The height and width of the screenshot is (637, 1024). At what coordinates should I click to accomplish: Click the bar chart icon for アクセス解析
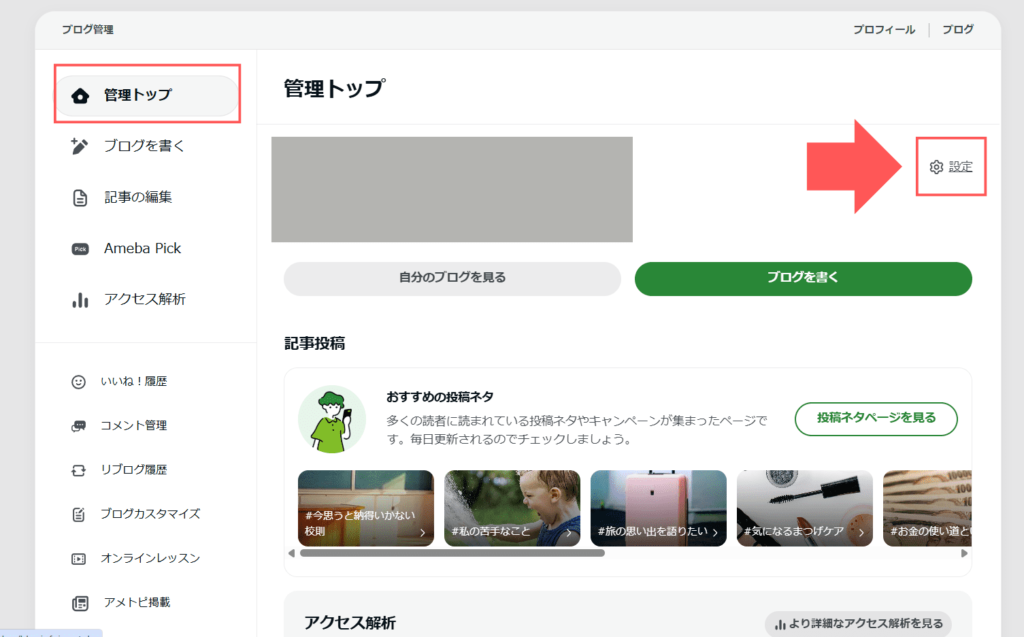[80, 300]
